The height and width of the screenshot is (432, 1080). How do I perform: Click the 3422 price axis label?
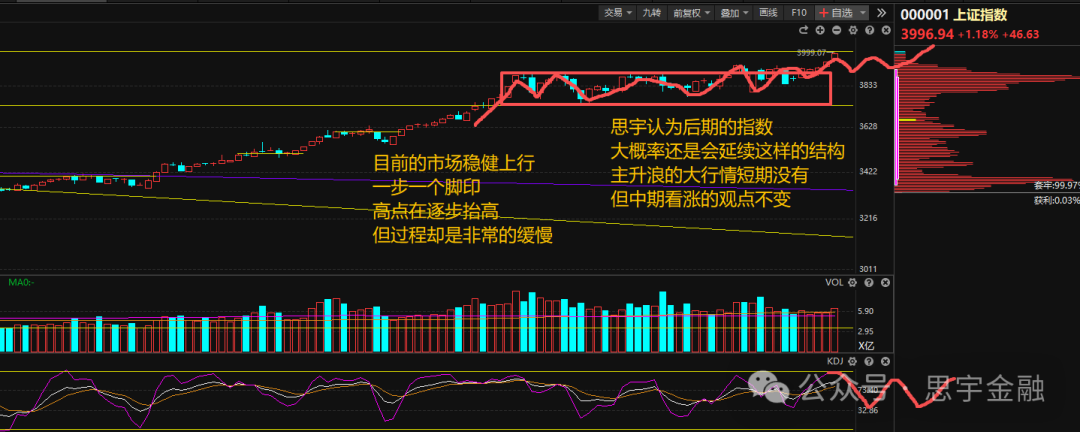(x=869, y=171)
